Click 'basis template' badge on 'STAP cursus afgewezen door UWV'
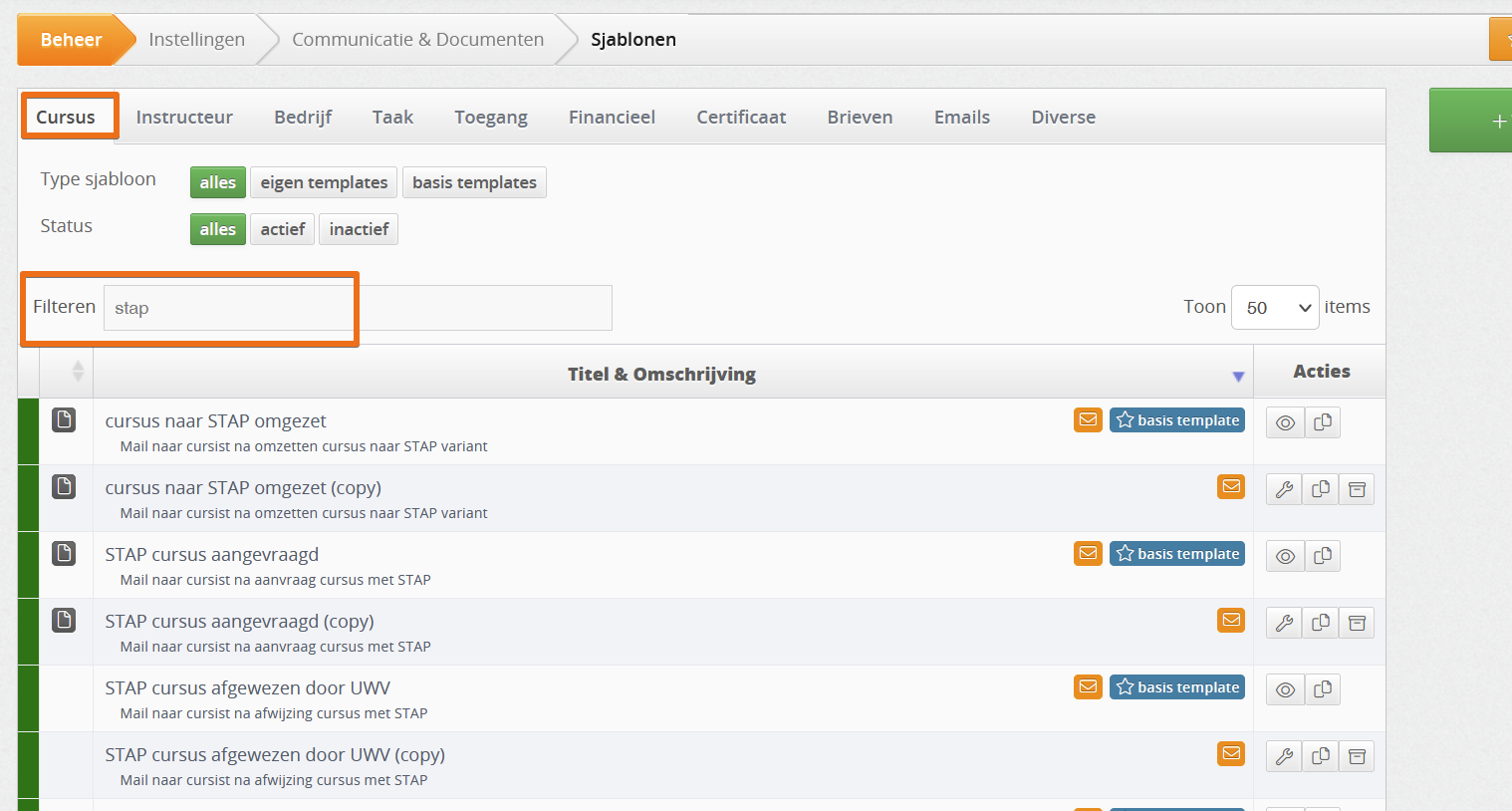1512x811 pixels. pyautogui.click(x=1177, y=687)
